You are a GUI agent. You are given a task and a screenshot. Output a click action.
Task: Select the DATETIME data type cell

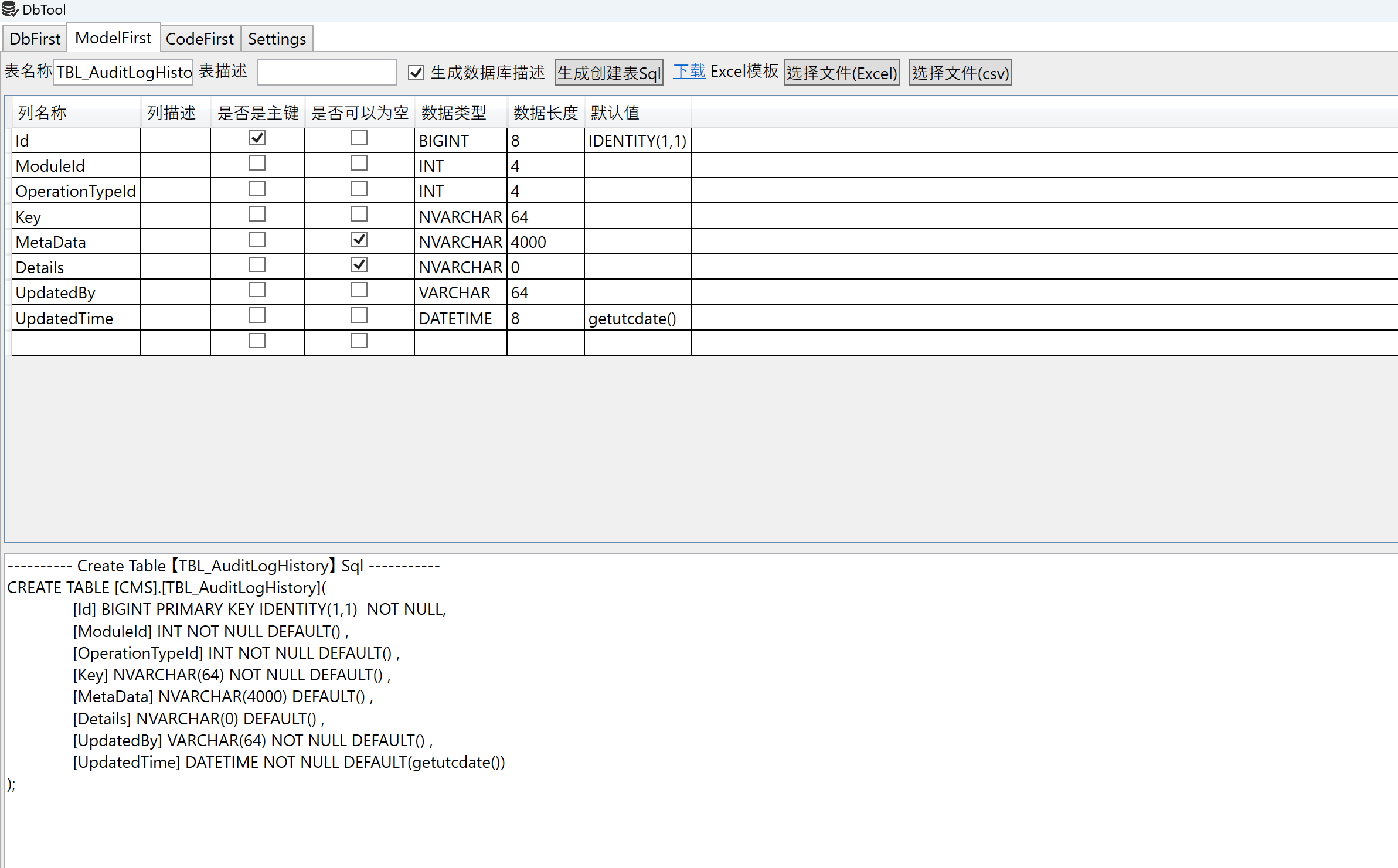[x=460, y=318]
